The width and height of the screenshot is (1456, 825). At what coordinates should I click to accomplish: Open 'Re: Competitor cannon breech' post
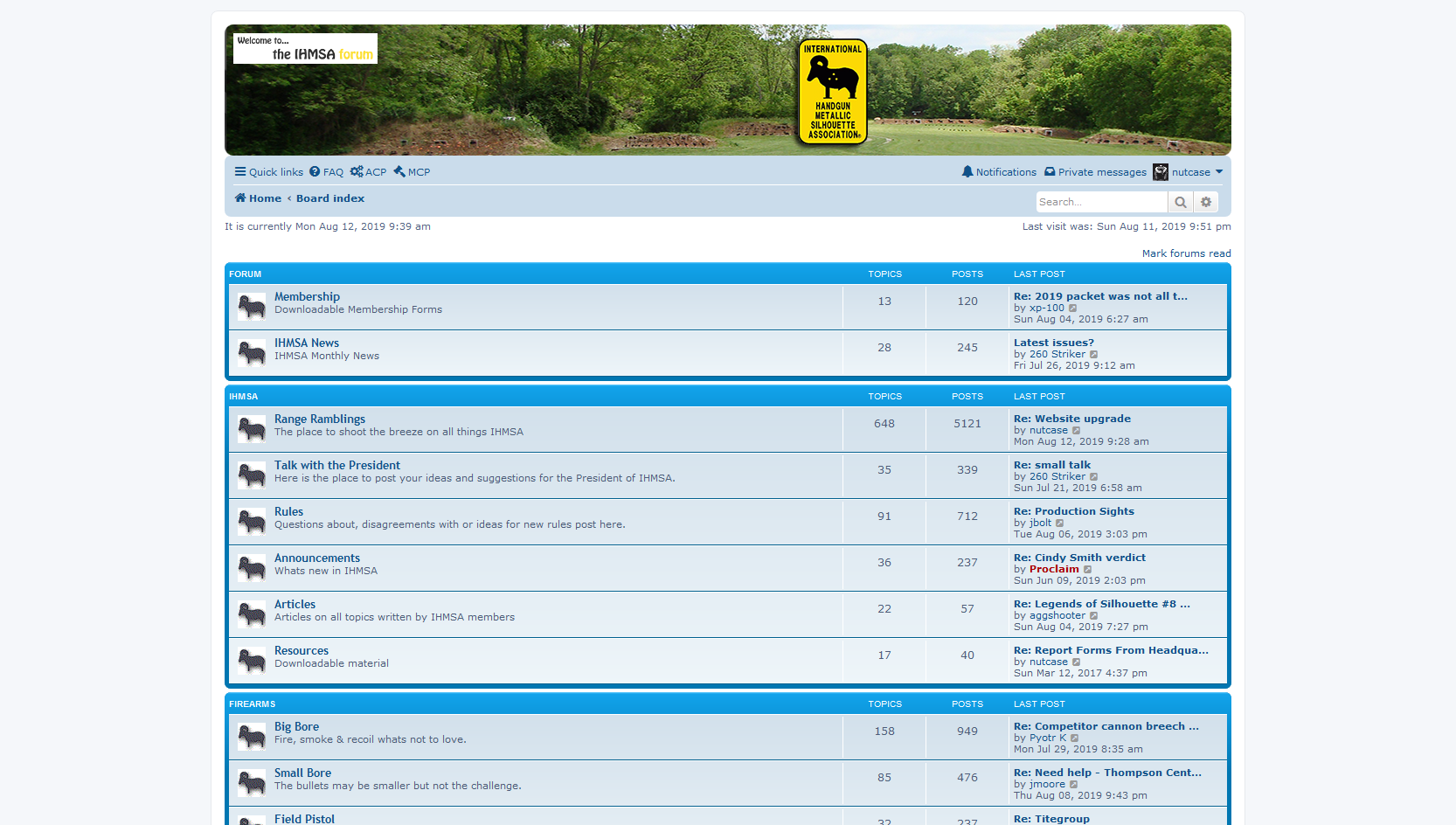1106,726
